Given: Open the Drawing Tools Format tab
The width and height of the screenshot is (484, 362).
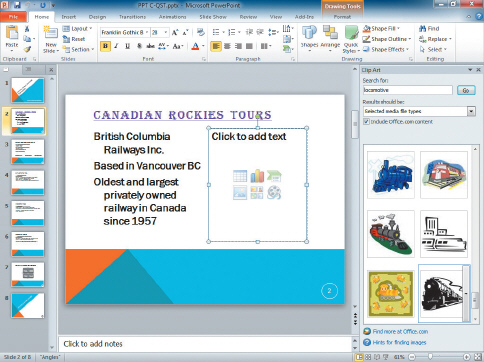Looking at the screenshot, I should [342, 17].
